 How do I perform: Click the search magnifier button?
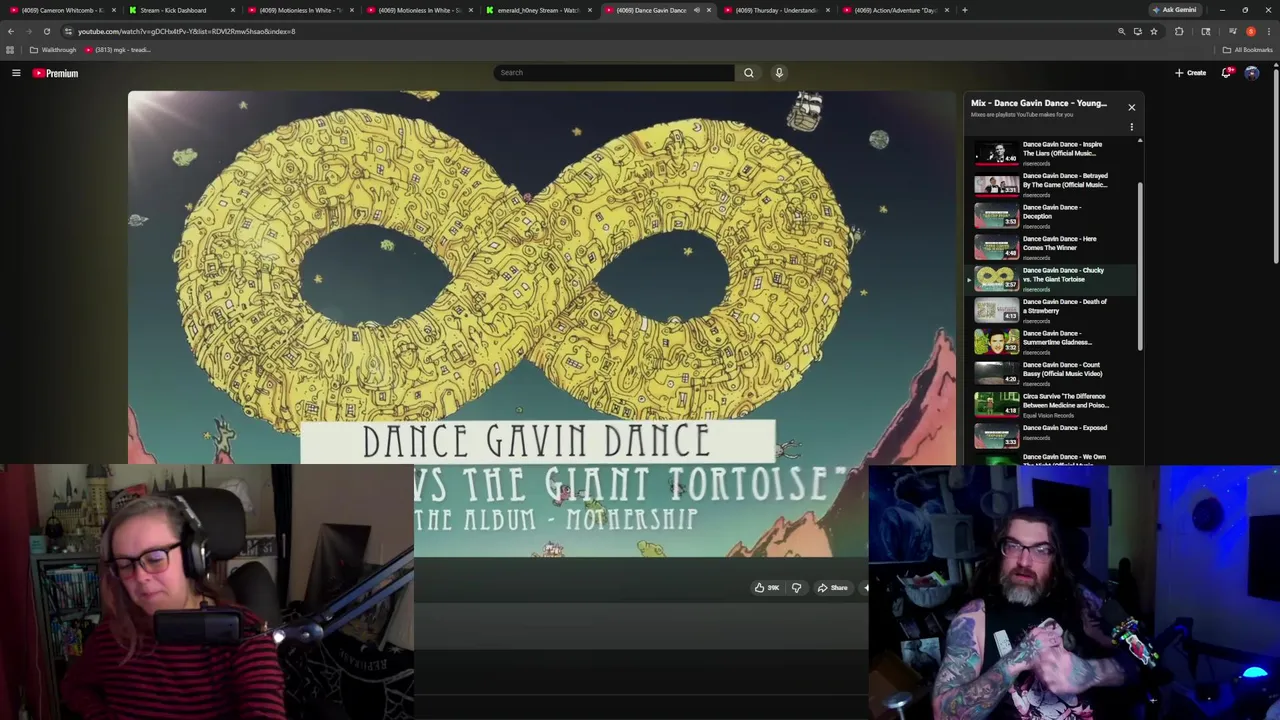tap(748, 72)
